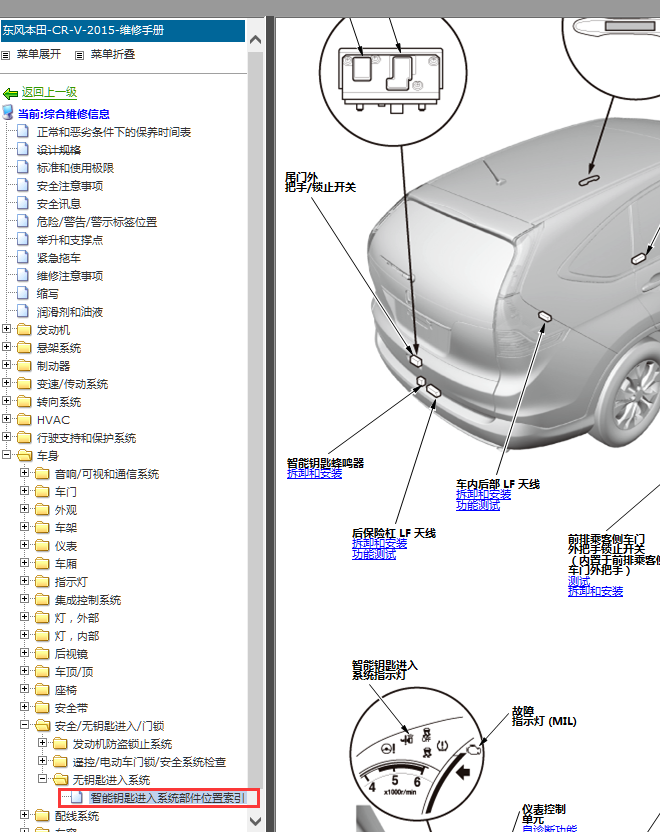Select 正常和恶劣条件下的保养时间表 item
Viewport: 660px width, 832px height.
[x=114, y=132]
